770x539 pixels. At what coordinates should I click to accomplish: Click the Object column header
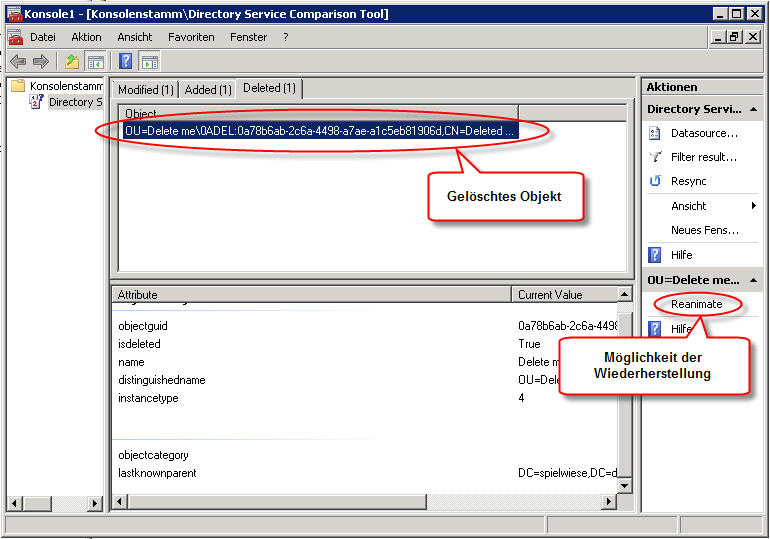pyautogui.click(x=320, y=113)
